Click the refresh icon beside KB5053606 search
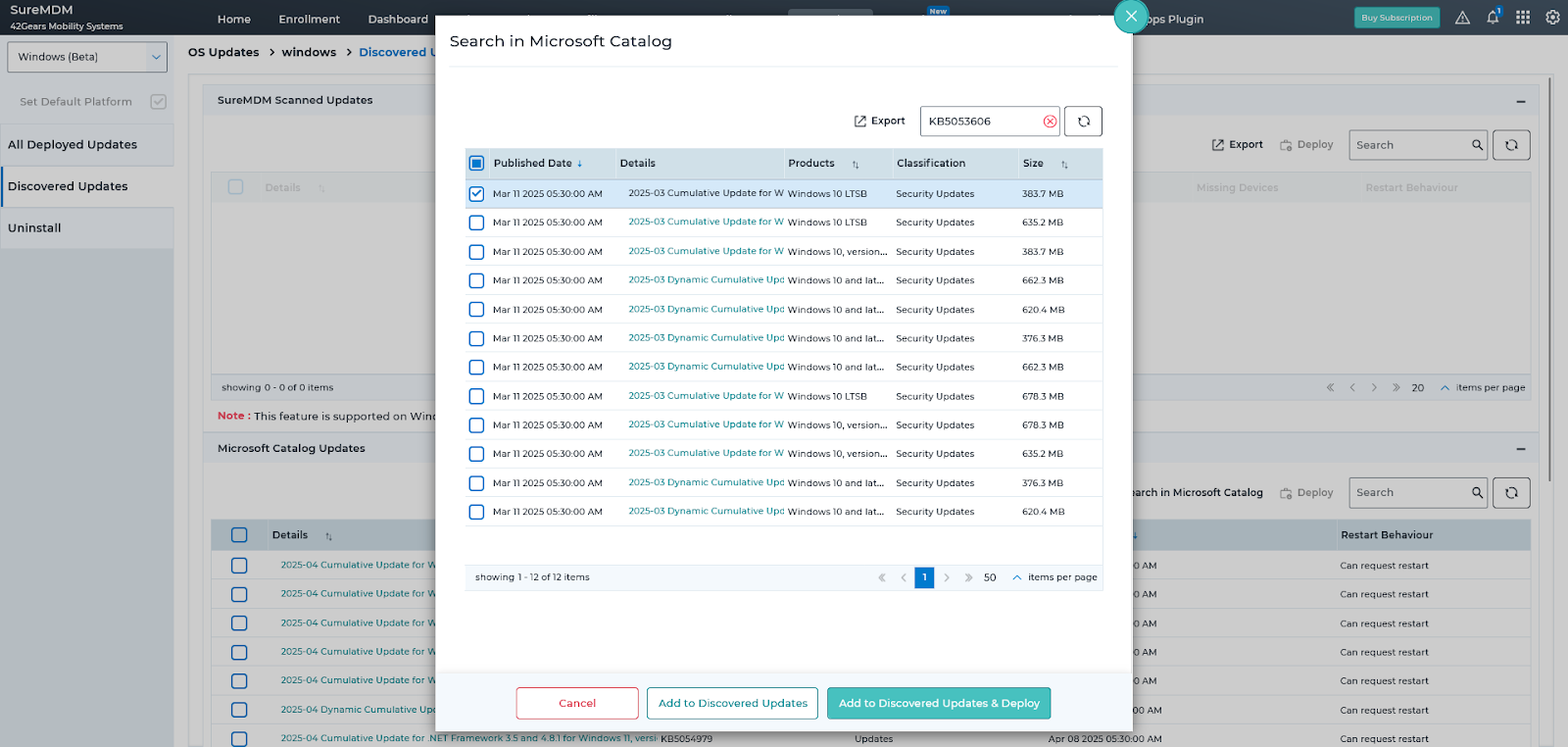The width and height of the screenshot is (1568, 747). 1083,122
